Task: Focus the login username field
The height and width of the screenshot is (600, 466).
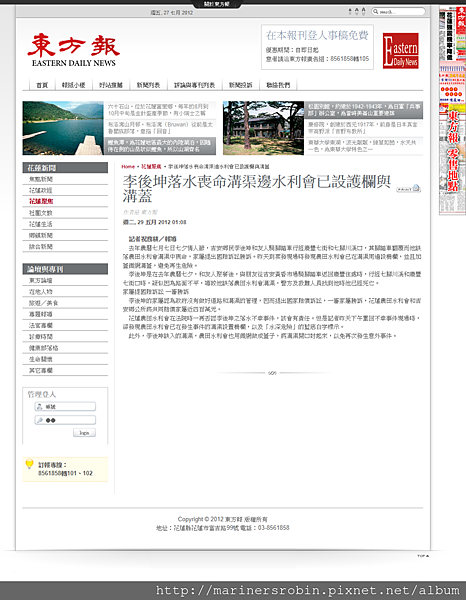Action: click(x=65, y=406)
